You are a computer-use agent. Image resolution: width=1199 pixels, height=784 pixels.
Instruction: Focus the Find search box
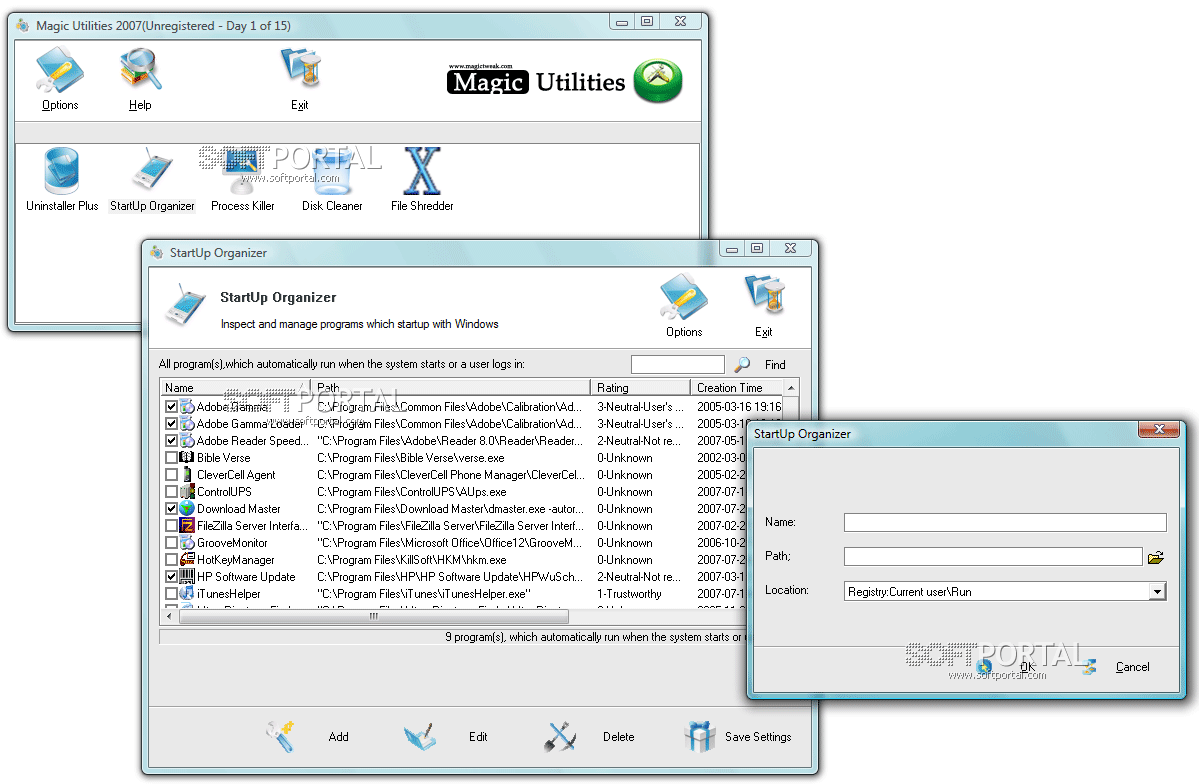coord(677,364)
